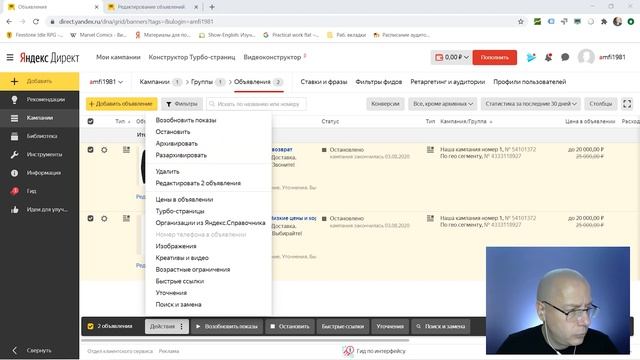
Task: Open Инструменты wrench in the sidebar
Action: point(40,155)
